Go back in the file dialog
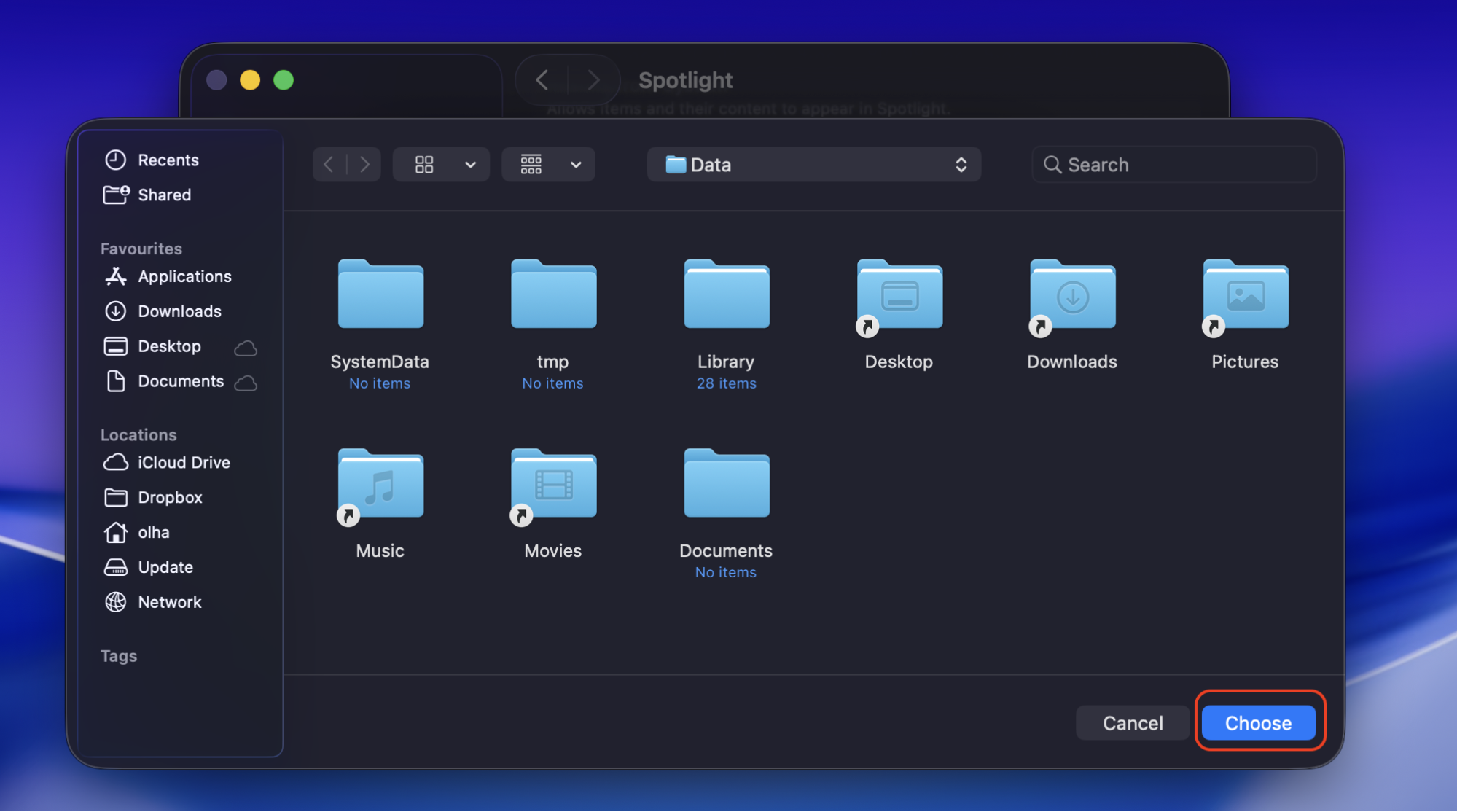Screen dimensions: 1457x812 (x=329, y=165)
